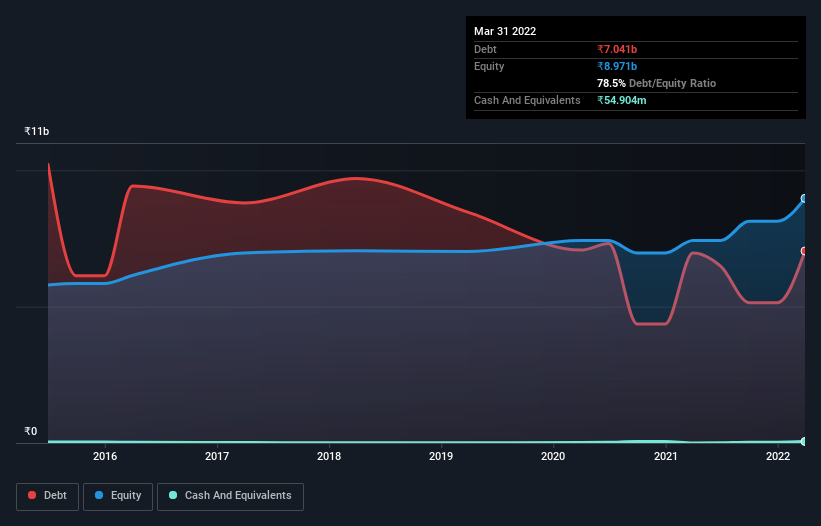The width and height of the screenshot is (821, 526).
Task: Click the blue Equity data point marker
Action: (x=804, y=198)
